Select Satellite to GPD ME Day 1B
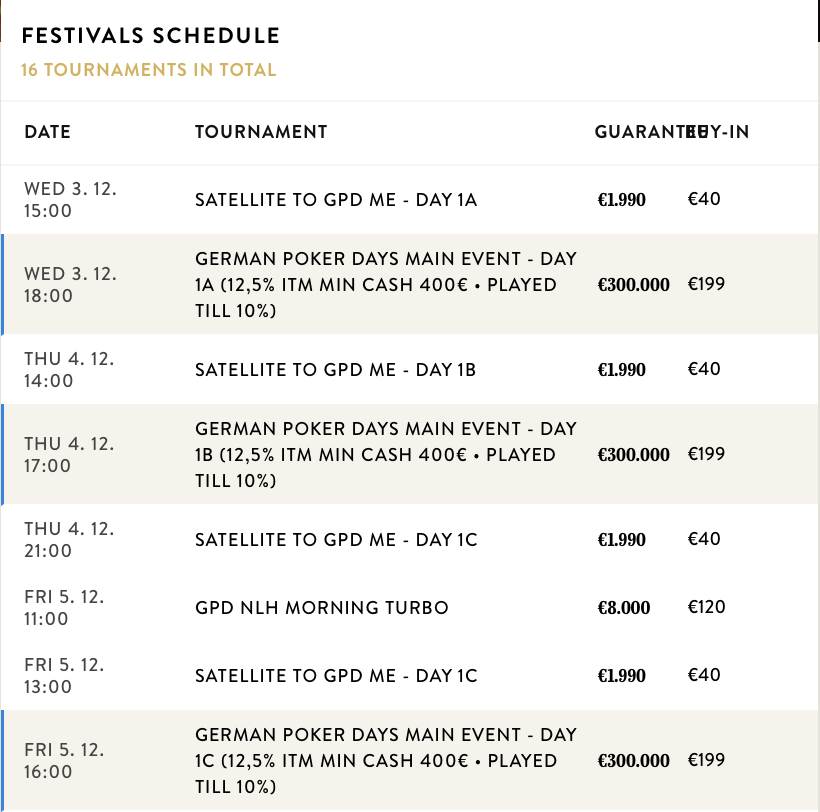The height and width of the screenshot is (812, 820). pyautogui.click(x=335, y=370)
